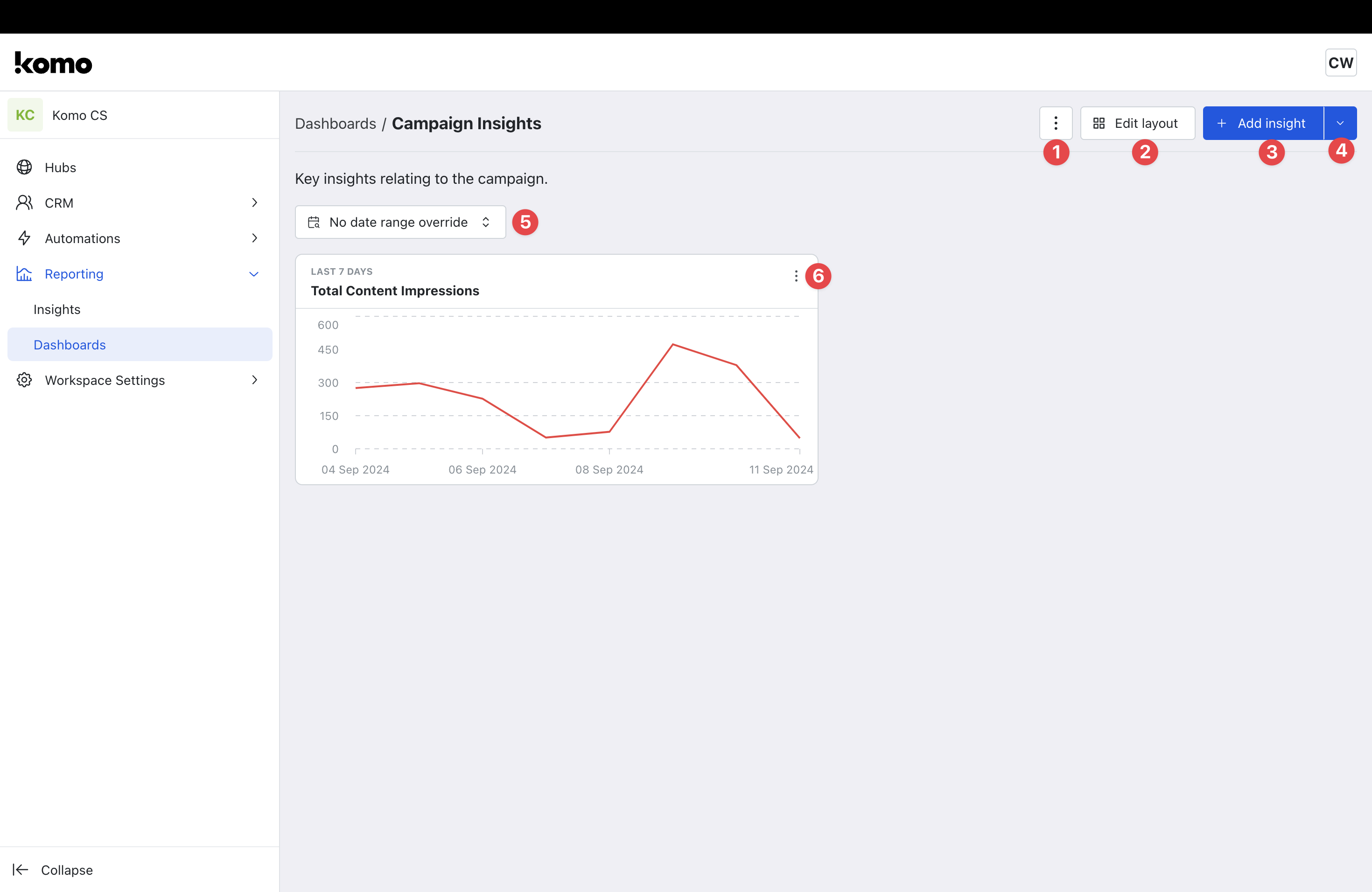This screenshot has width=1372, height=892.
Task: Click the Add insight button
Action: point(1262,123)
